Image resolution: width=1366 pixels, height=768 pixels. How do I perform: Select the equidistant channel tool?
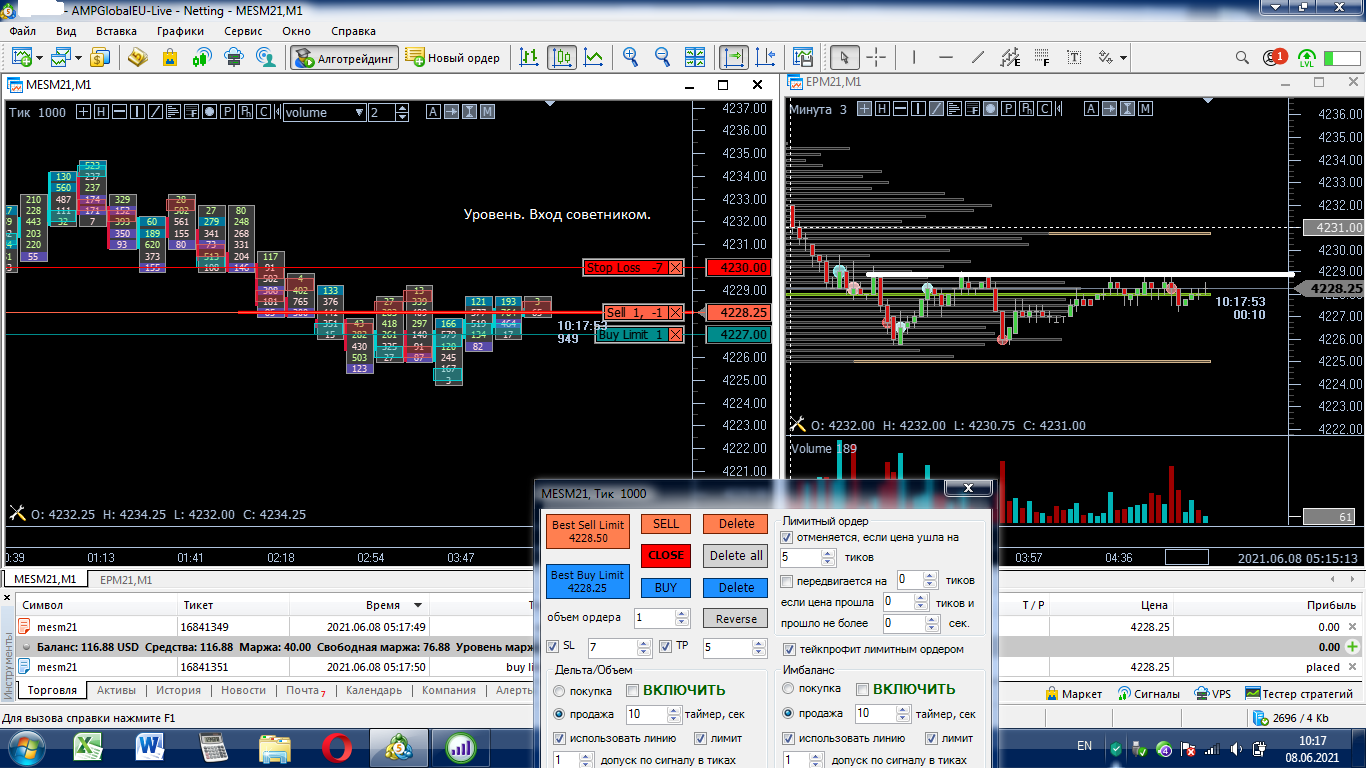click(1010, 57)
